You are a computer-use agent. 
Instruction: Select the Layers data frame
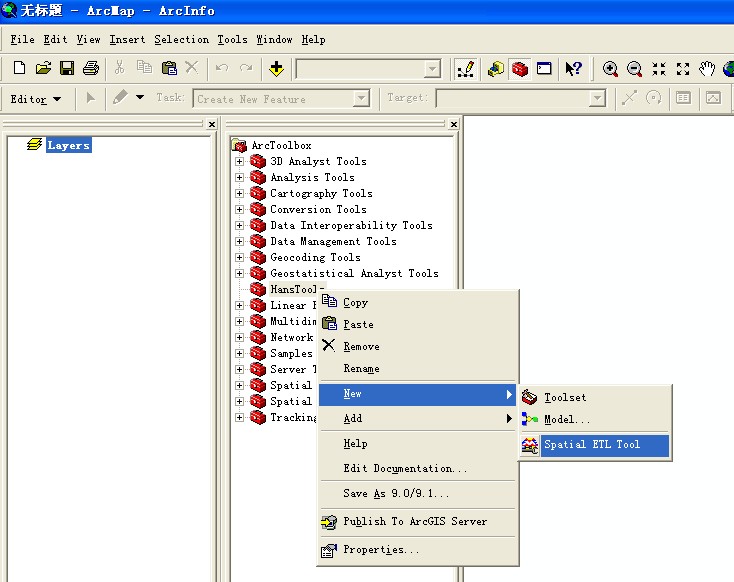point(68,145)
